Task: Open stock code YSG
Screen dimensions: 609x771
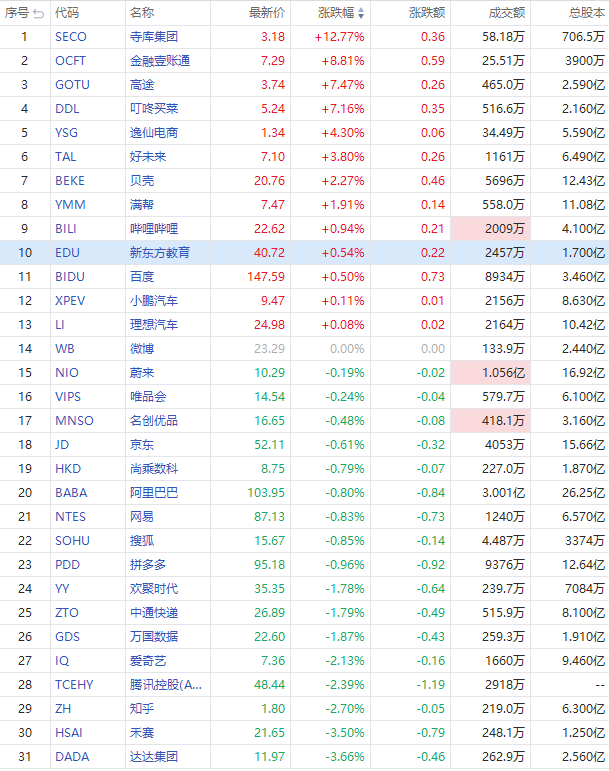Action: [66, 133]
